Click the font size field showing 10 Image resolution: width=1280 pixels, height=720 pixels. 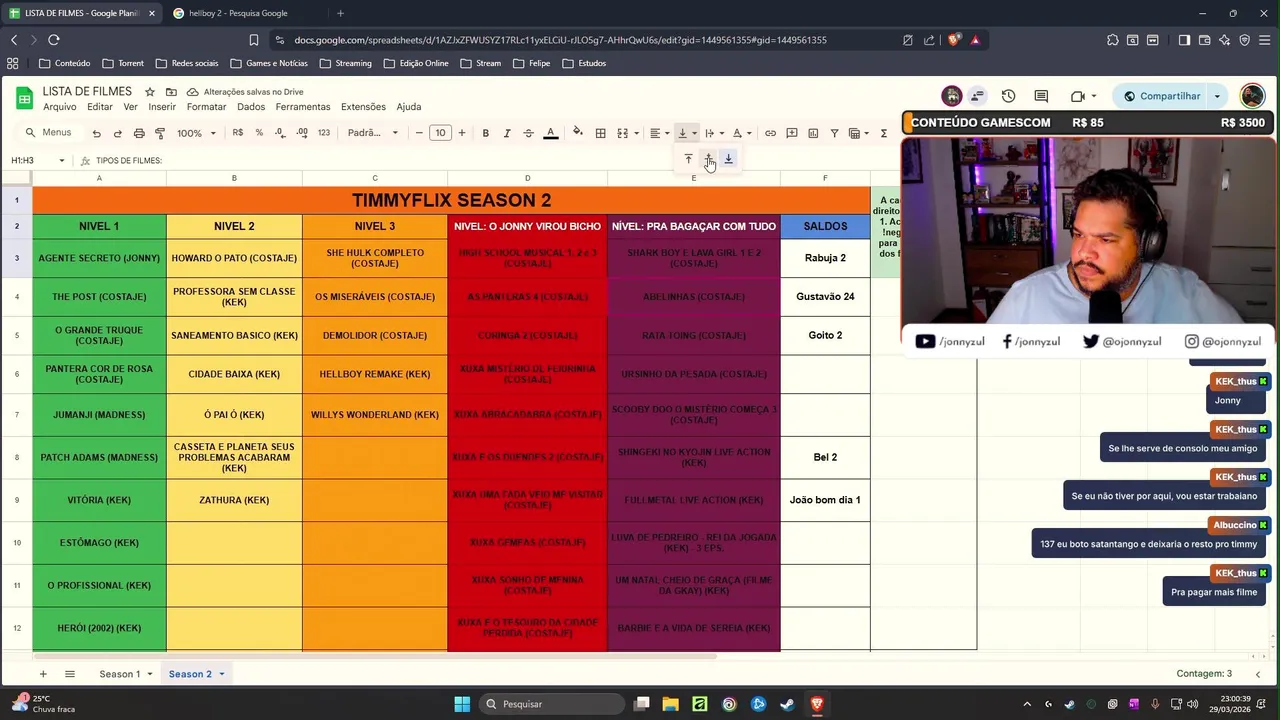440,133
